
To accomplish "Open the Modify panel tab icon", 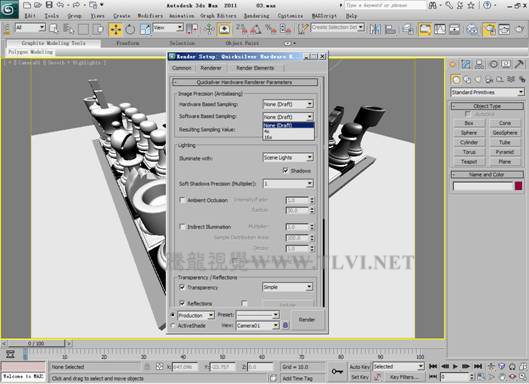I will 466,64.
